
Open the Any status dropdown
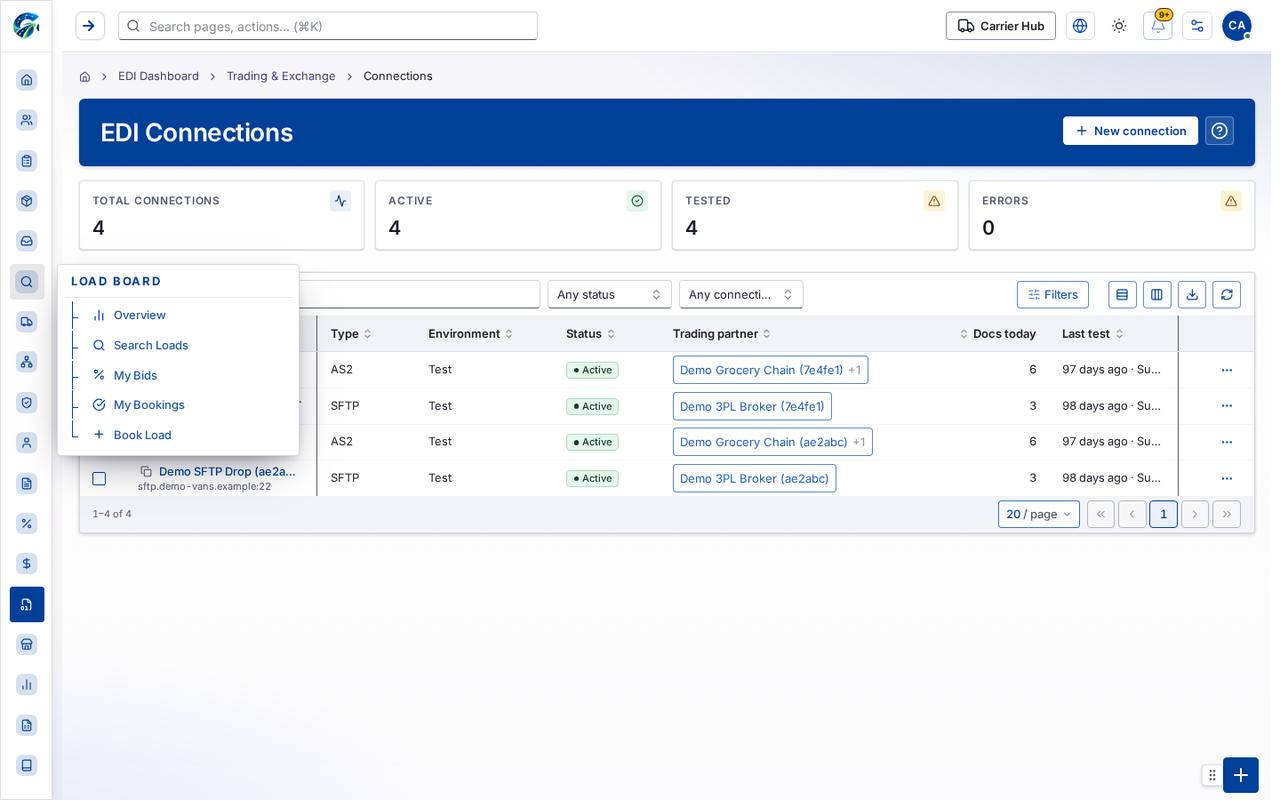pyautogui.click(x=610, y=294)
